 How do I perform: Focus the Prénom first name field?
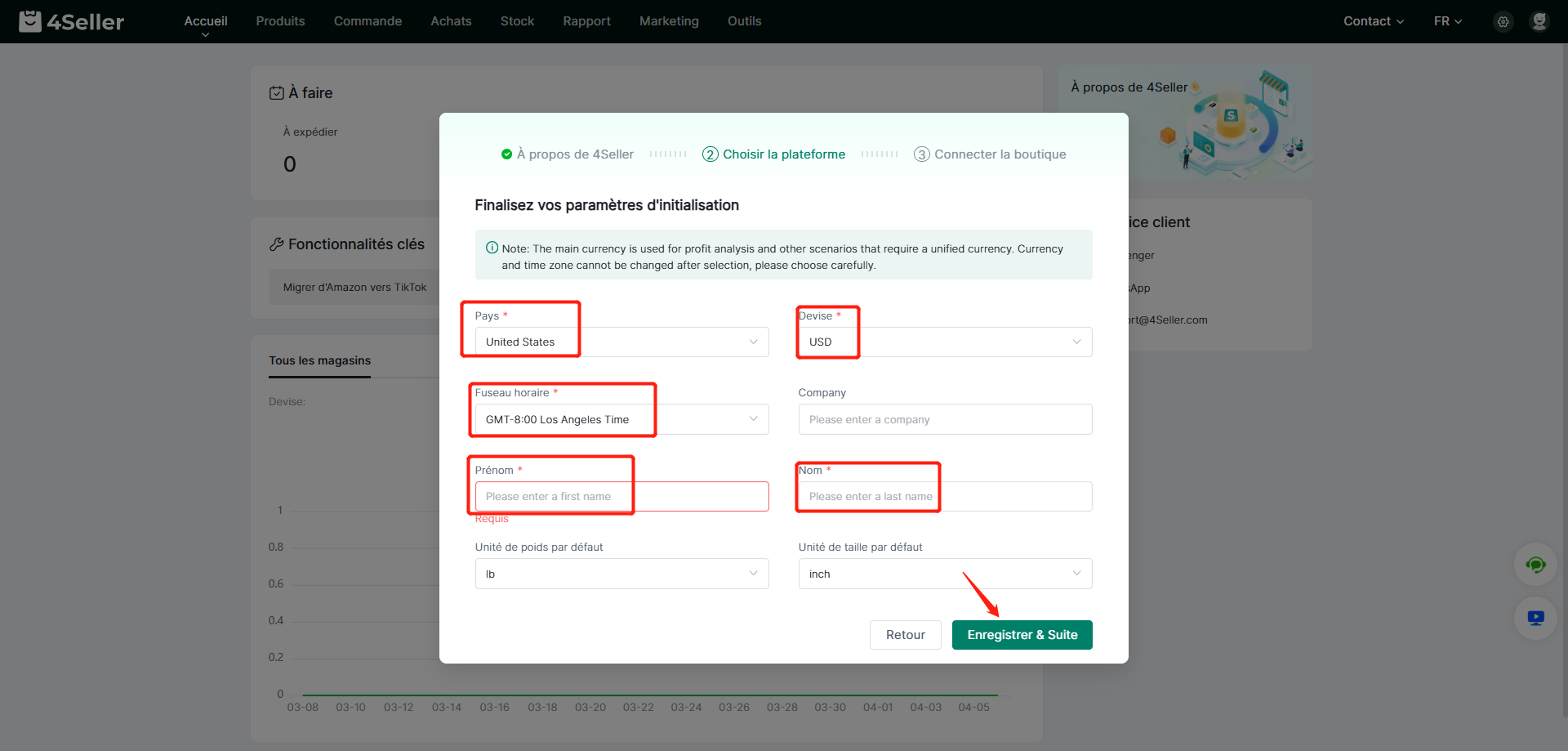tap(621, 497)
